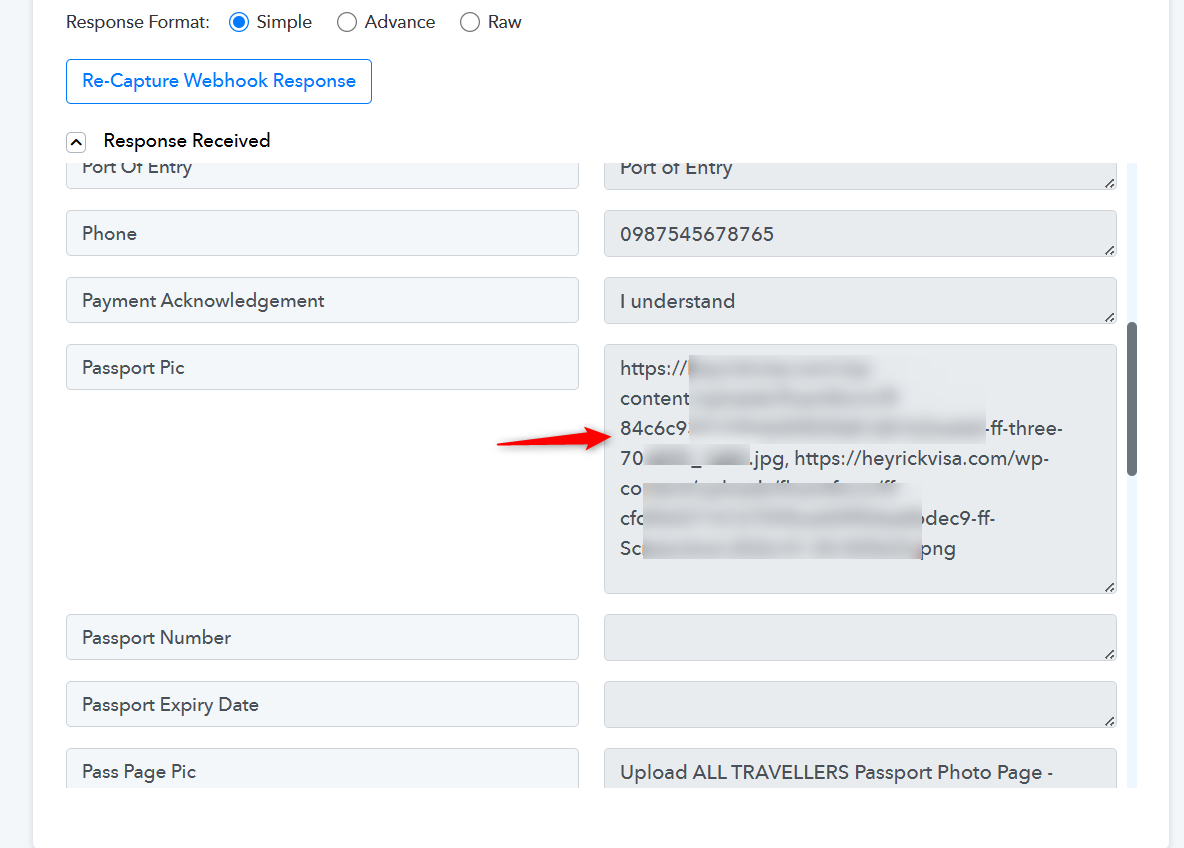1184x848 pixels.
Task: Click the Phone label field
Action: 322,233
